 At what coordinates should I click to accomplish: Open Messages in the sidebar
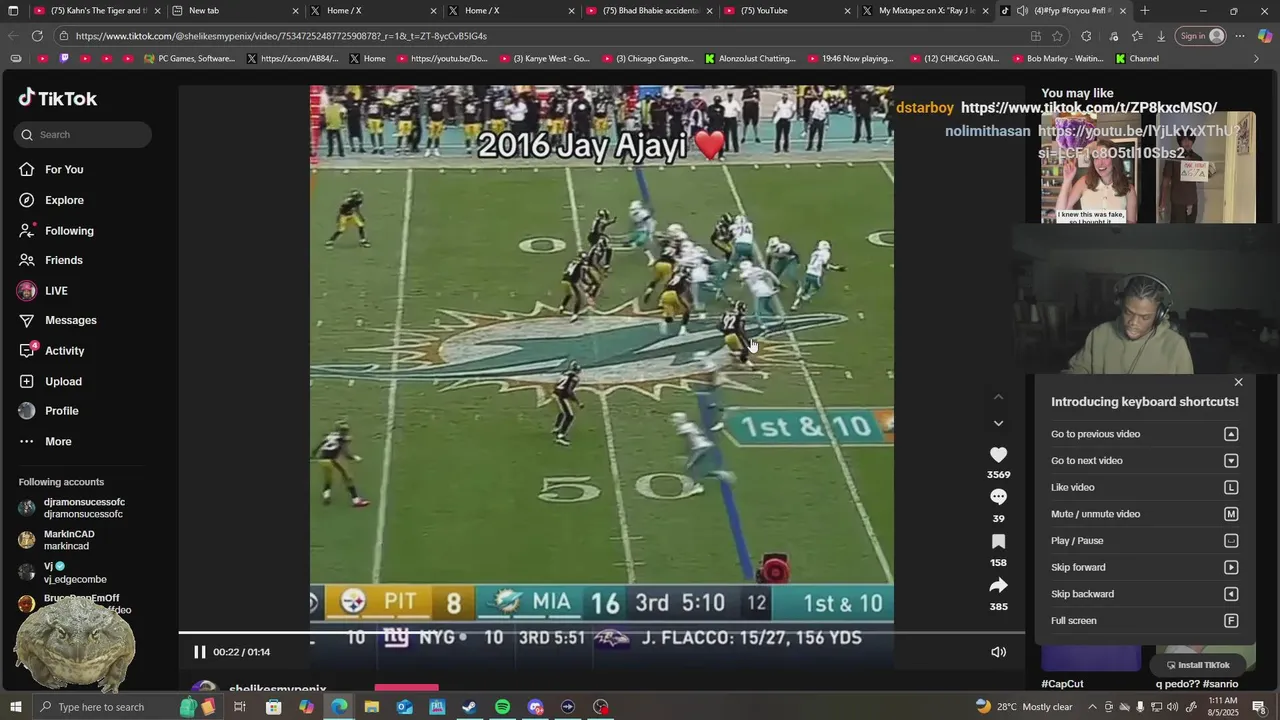pos(57,320)
